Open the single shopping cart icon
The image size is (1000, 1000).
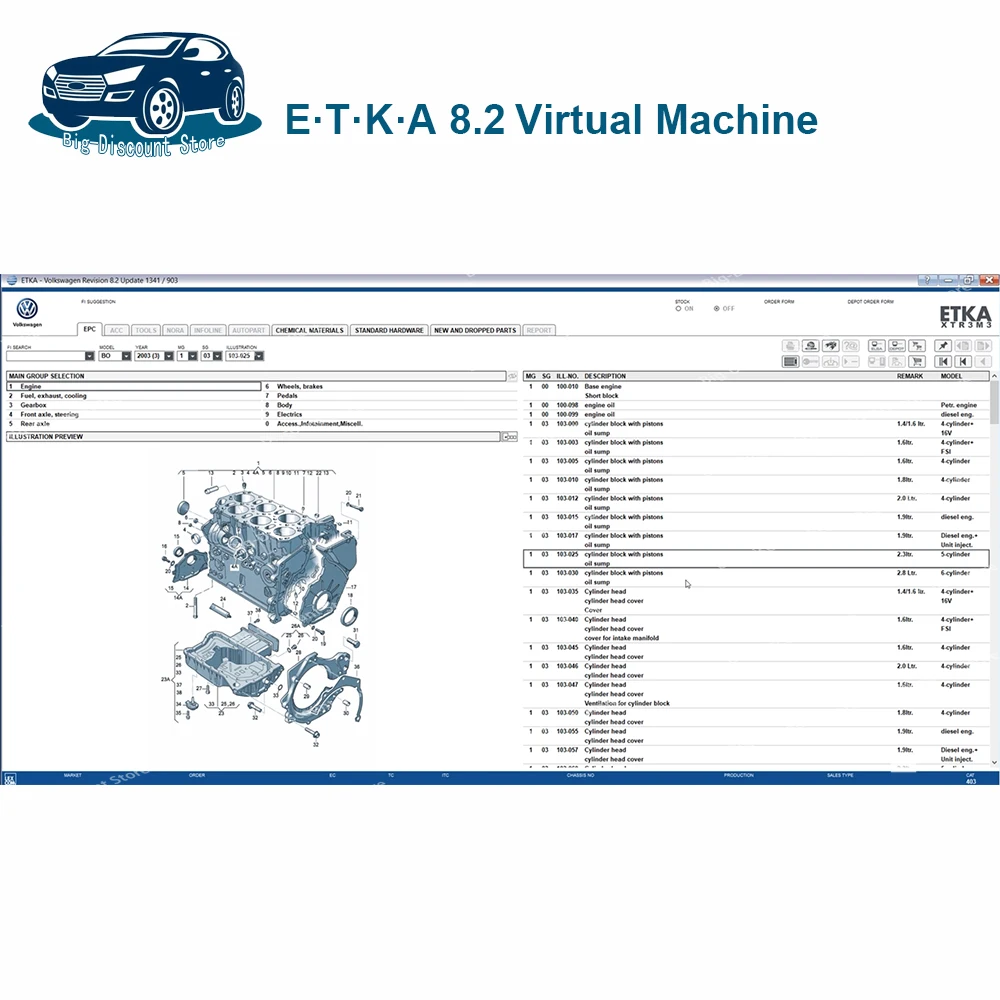click(x=917, y=362)
